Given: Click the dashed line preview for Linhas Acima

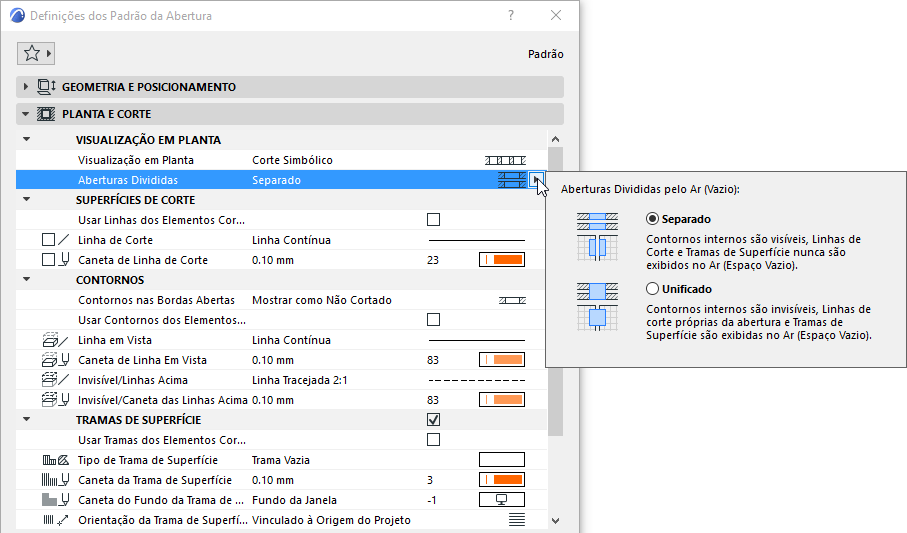Looking at the screenshot, I should (476, 380).
